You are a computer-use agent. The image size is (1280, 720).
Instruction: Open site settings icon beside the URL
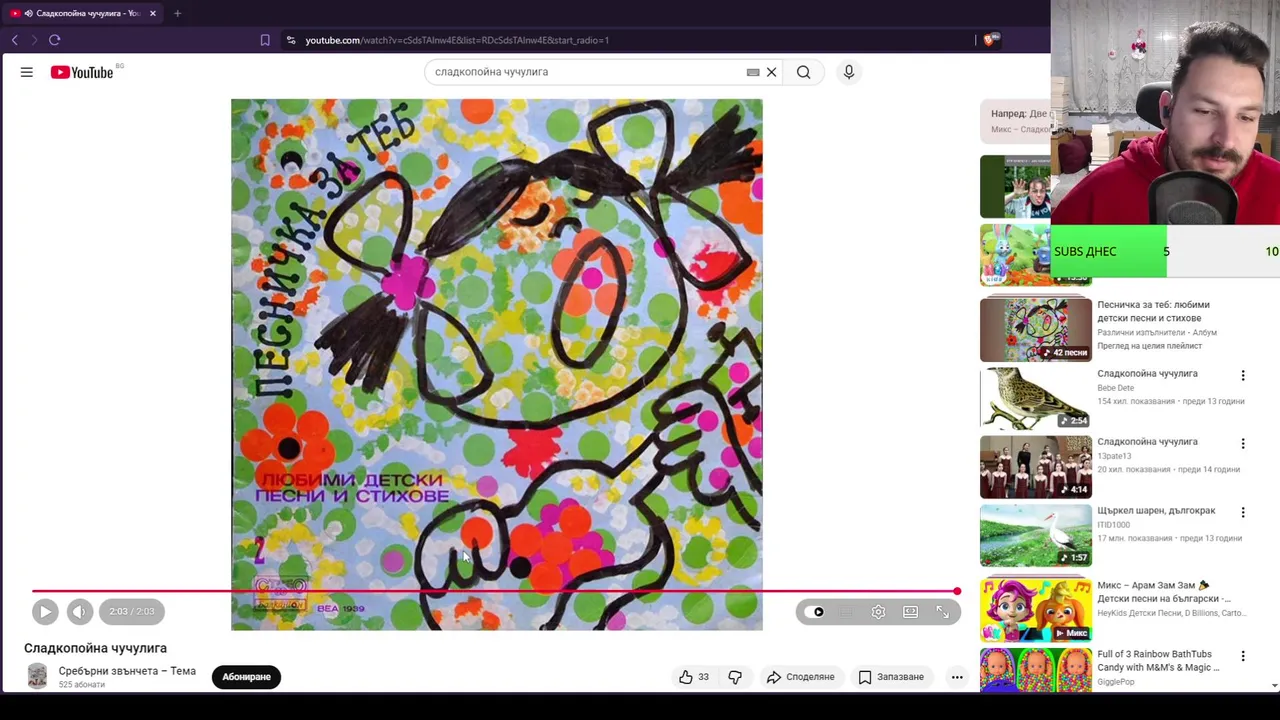click(x=291, y=40)
